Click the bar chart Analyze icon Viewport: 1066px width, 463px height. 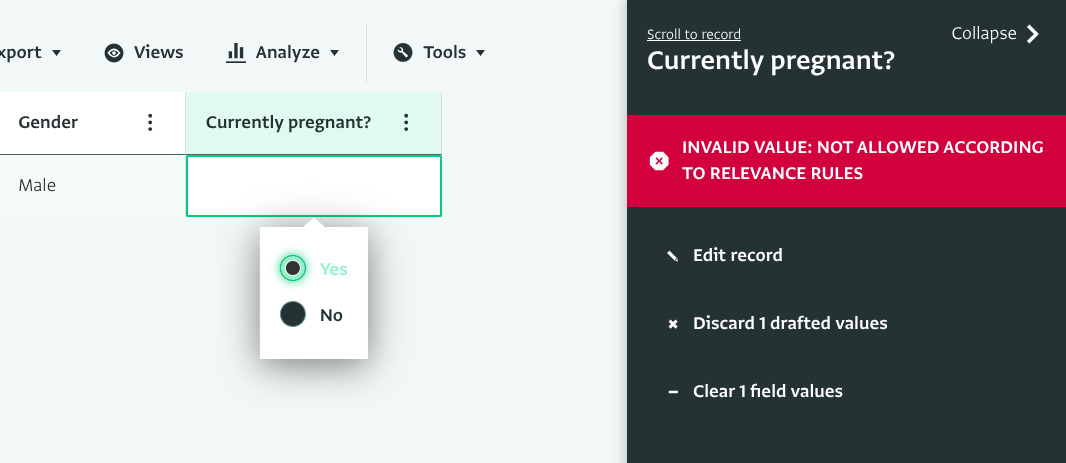tap(235, 52)
